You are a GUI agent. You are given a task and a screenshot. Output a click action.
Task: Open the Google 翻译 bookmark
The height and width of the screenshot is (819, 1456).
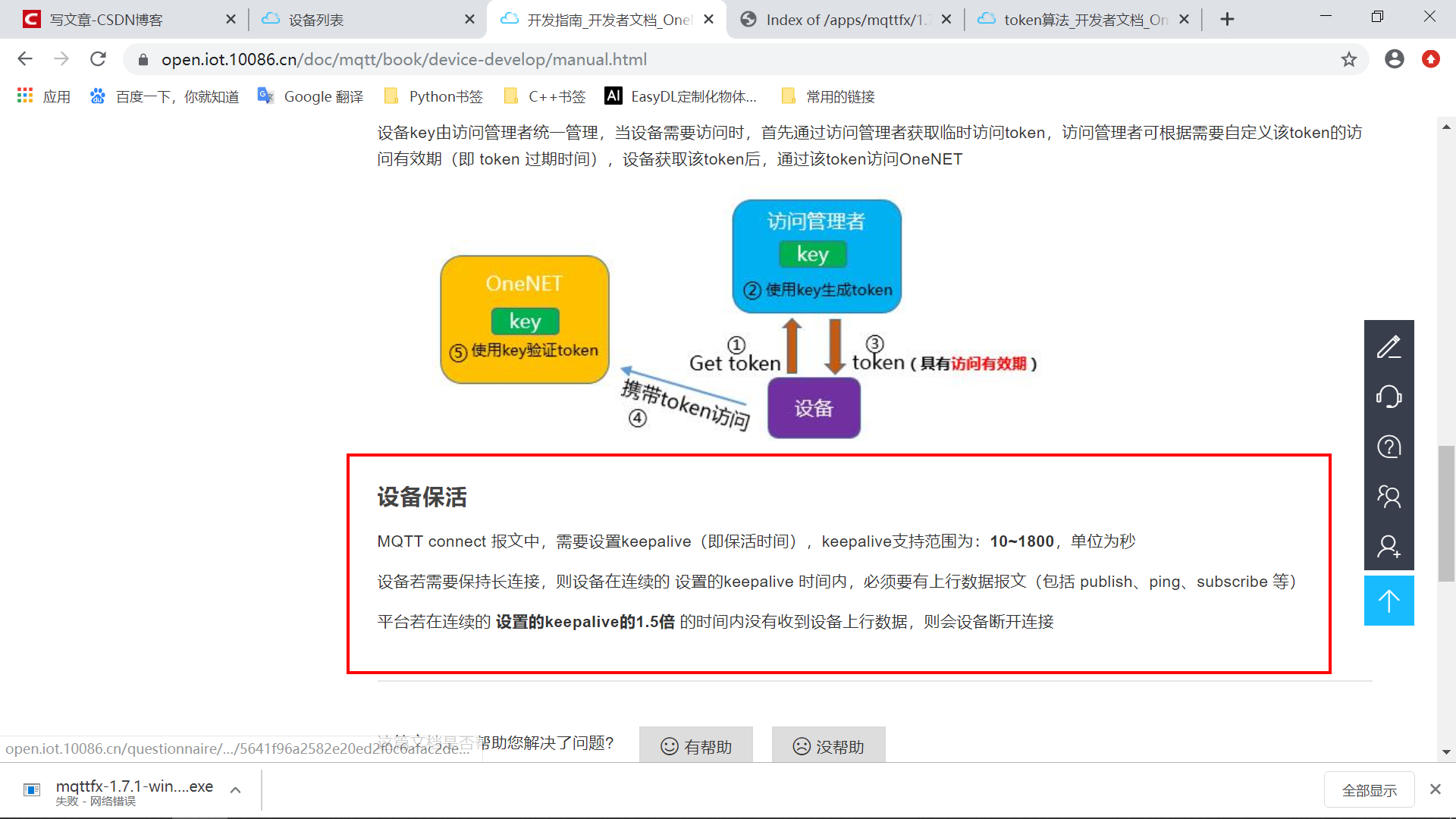pyautogui.click(x=311, y=96)
